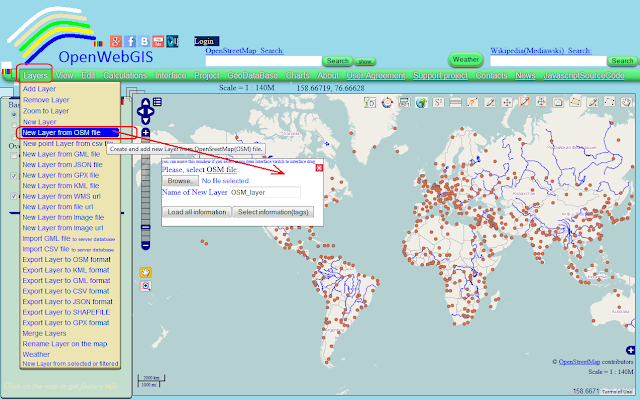Viewport: 640px width, 400px height.
Task: Open the Support project link
Action: pyautogui.click(x=440, y=76)
